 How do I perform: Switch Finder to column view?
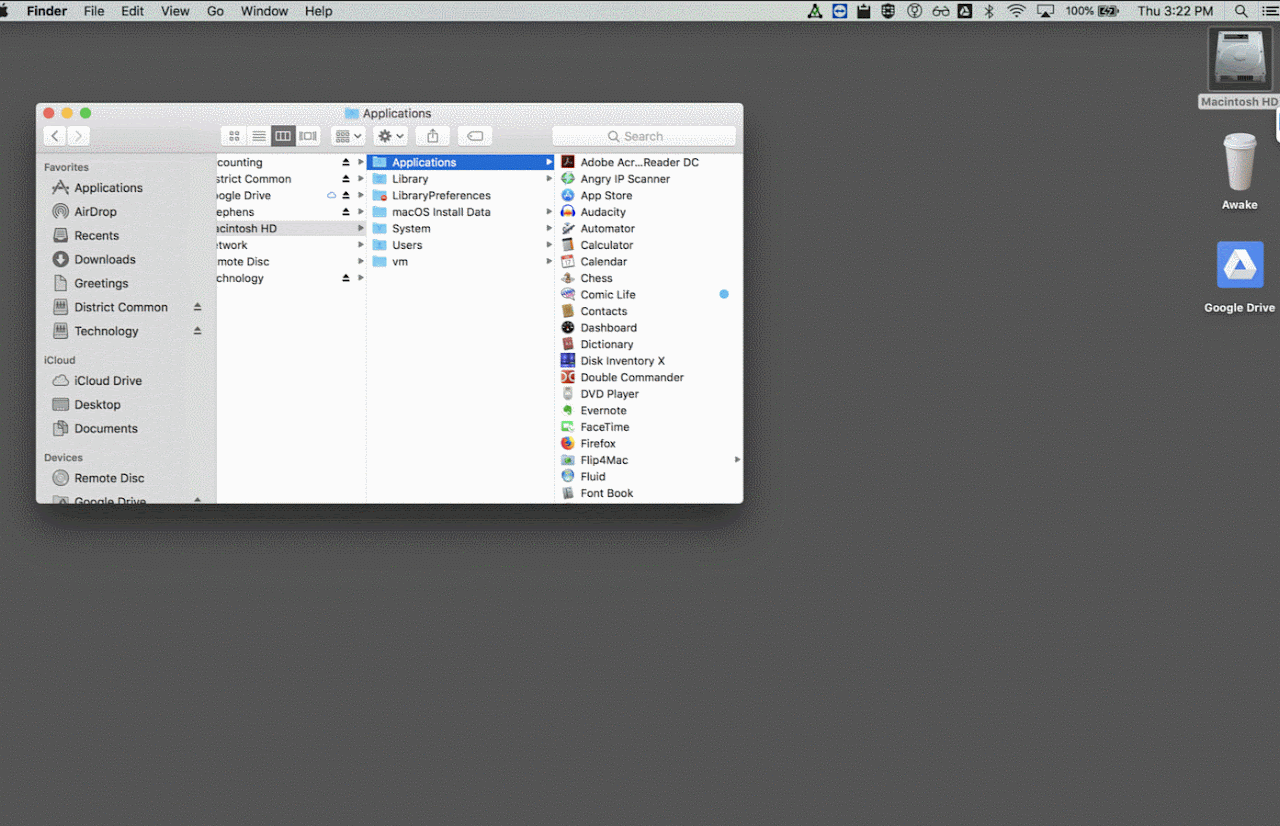283,136
